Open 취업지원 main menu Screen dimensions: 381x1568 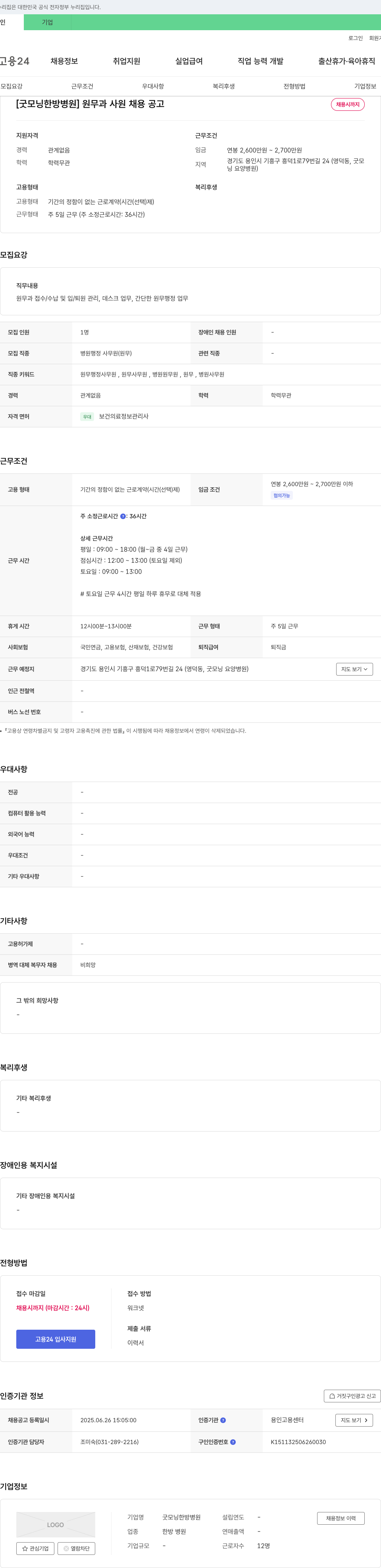[x=127, y=61]
